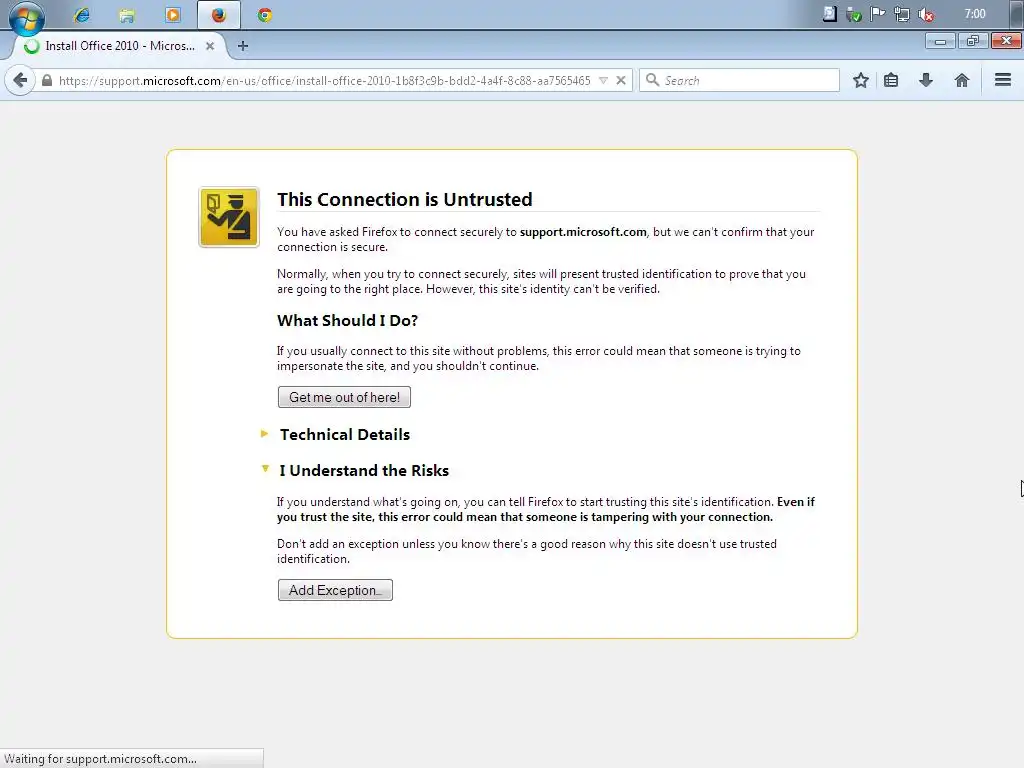Collapse I Understand the Risks section
The image size is (1024, 768).
point(364,470)
